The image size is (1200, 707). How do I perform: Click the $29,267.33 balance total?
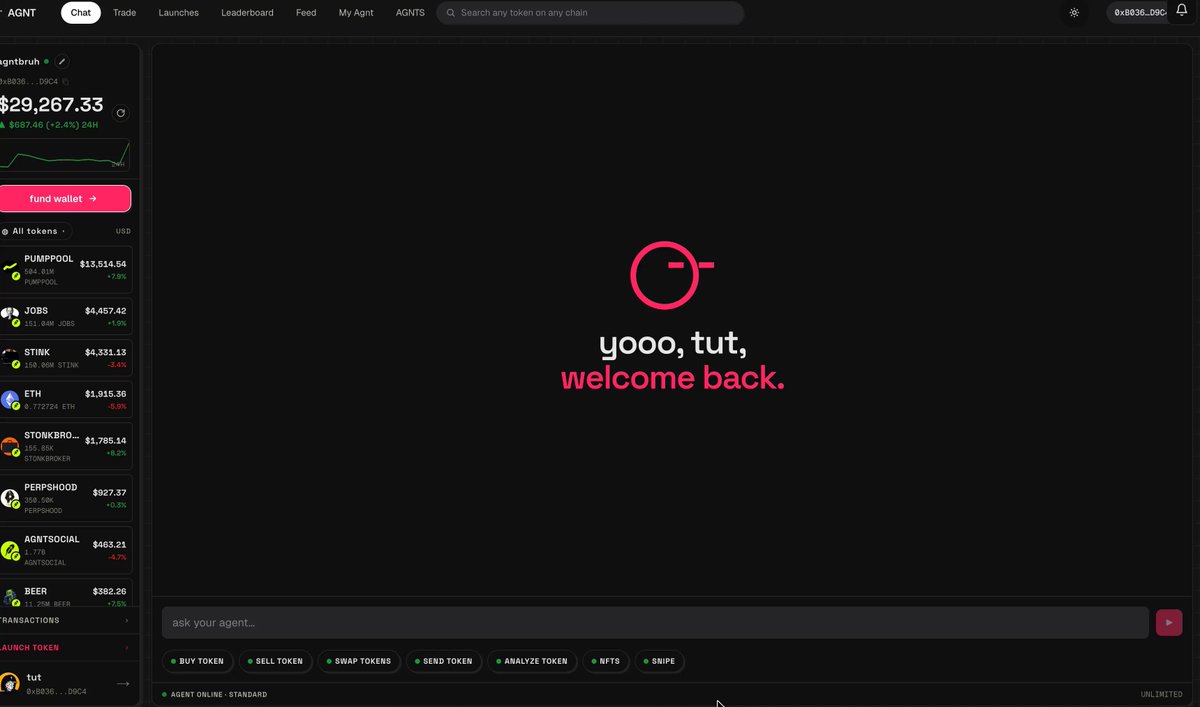pyautogui.click(x=51, y=104)
